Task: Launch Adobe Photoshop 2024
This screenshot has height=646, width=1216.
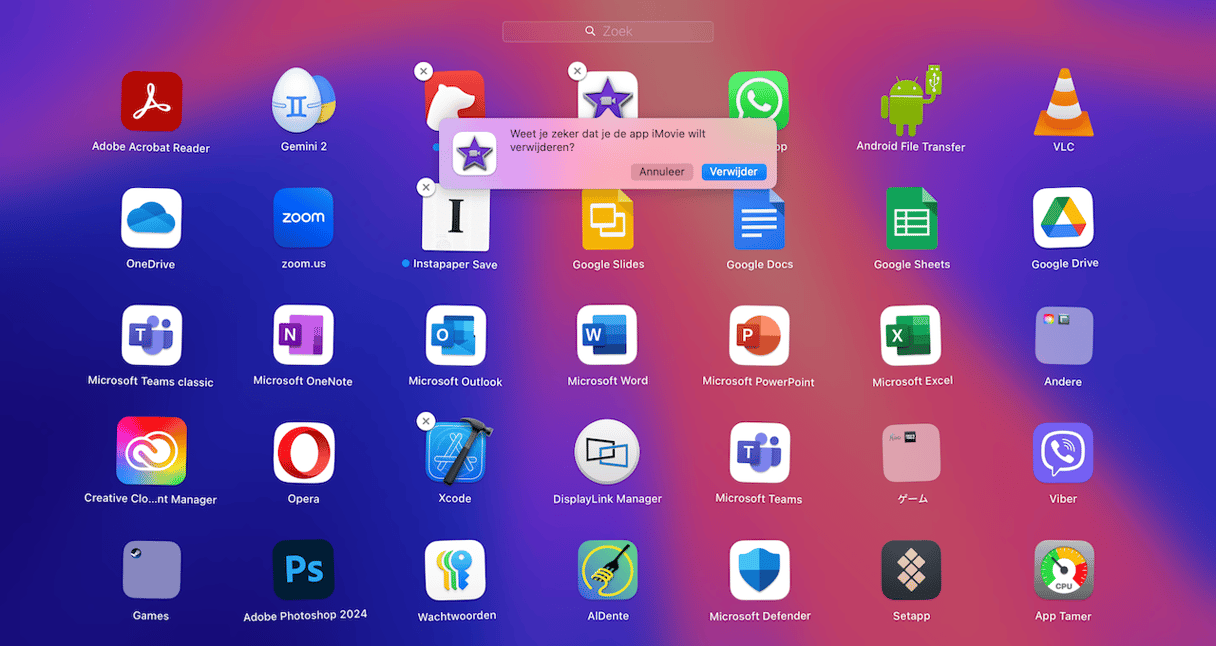Action: point(303,570)
